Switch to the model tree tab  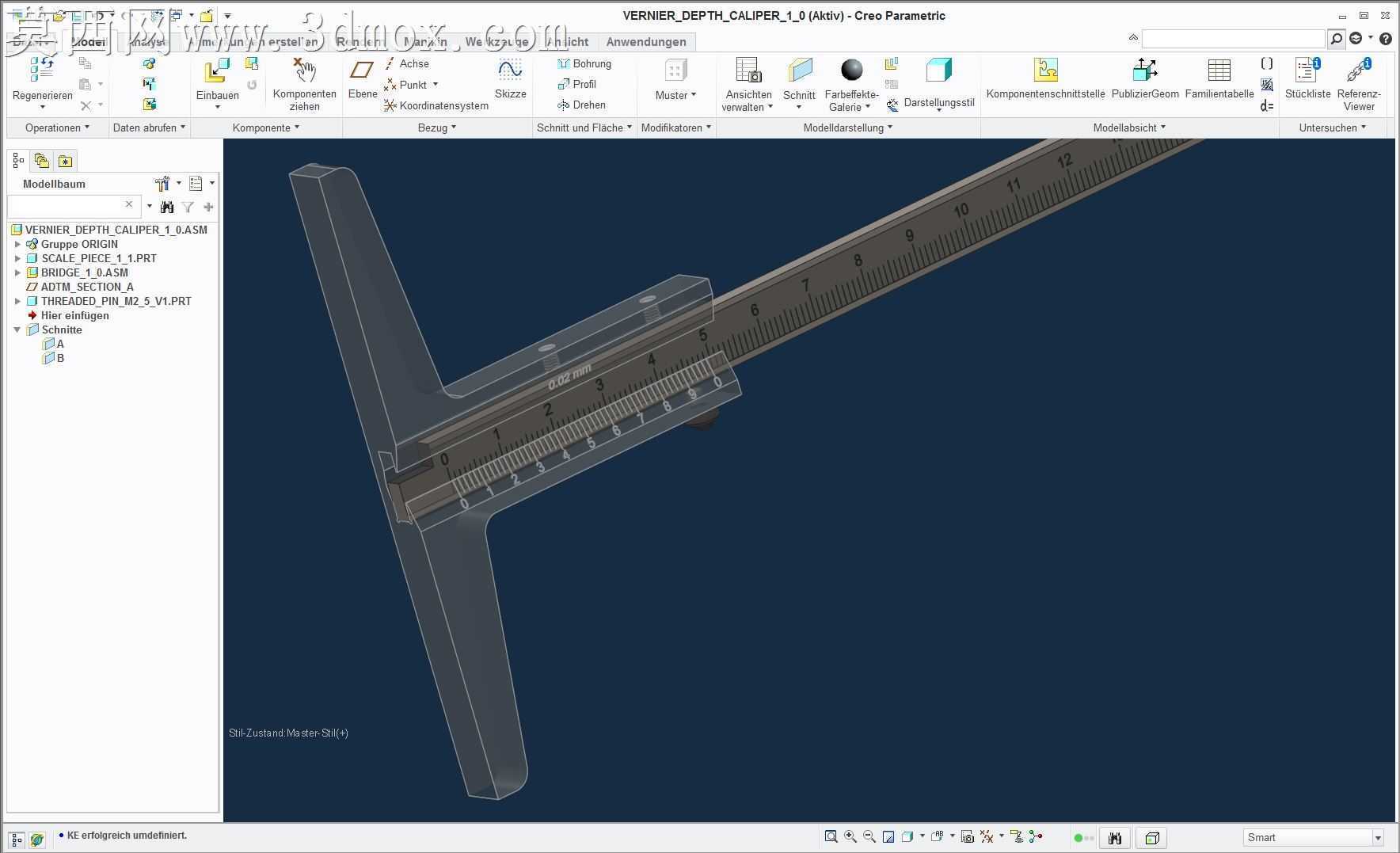pos(17,161)
